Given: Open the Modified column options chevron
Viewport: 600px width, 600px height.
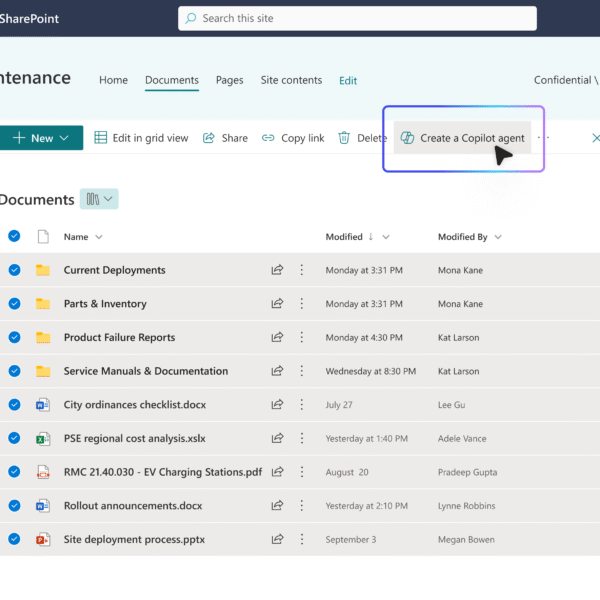Looking at the screenshot, I should click(x=386, y=237).
